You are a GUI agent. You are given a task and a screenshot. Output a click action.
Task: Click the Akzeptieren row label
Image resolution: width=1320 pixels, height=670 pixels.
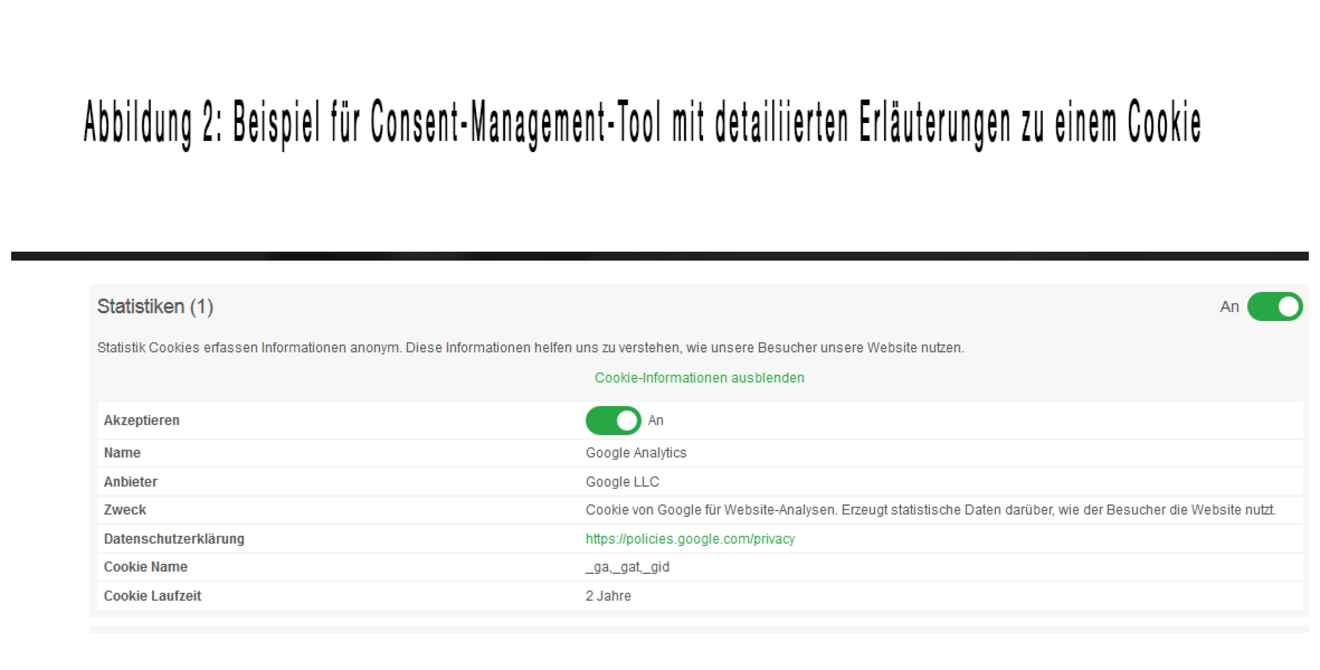(142, 421)
